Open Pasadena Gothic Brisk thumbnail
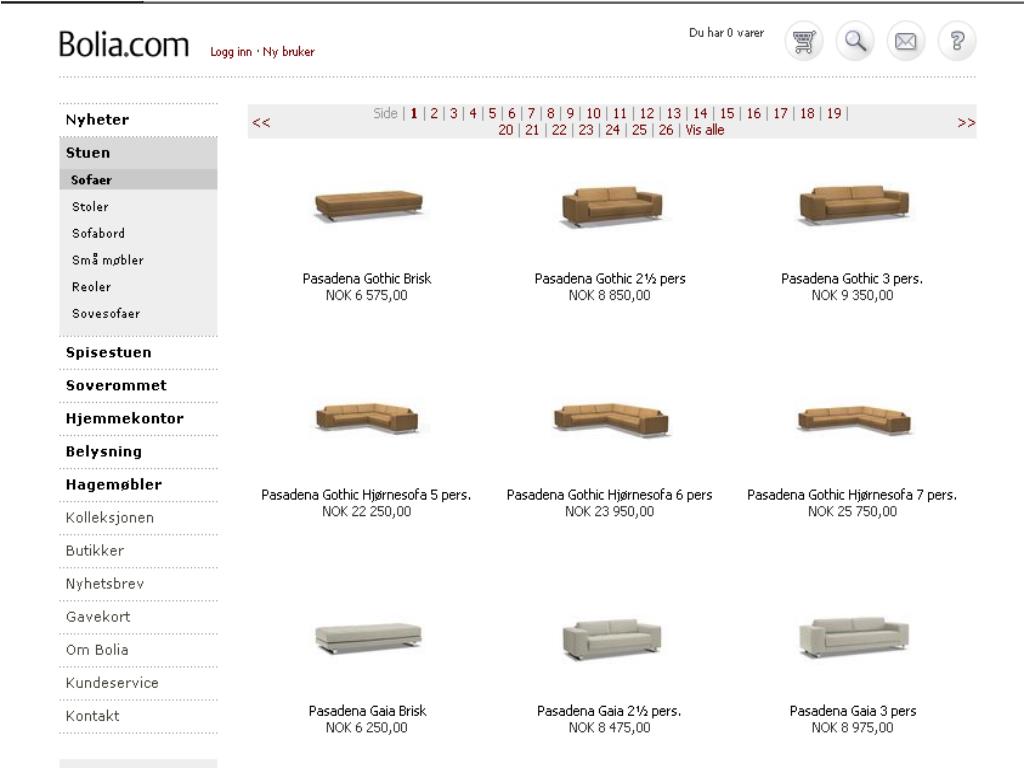 [368, 205]
